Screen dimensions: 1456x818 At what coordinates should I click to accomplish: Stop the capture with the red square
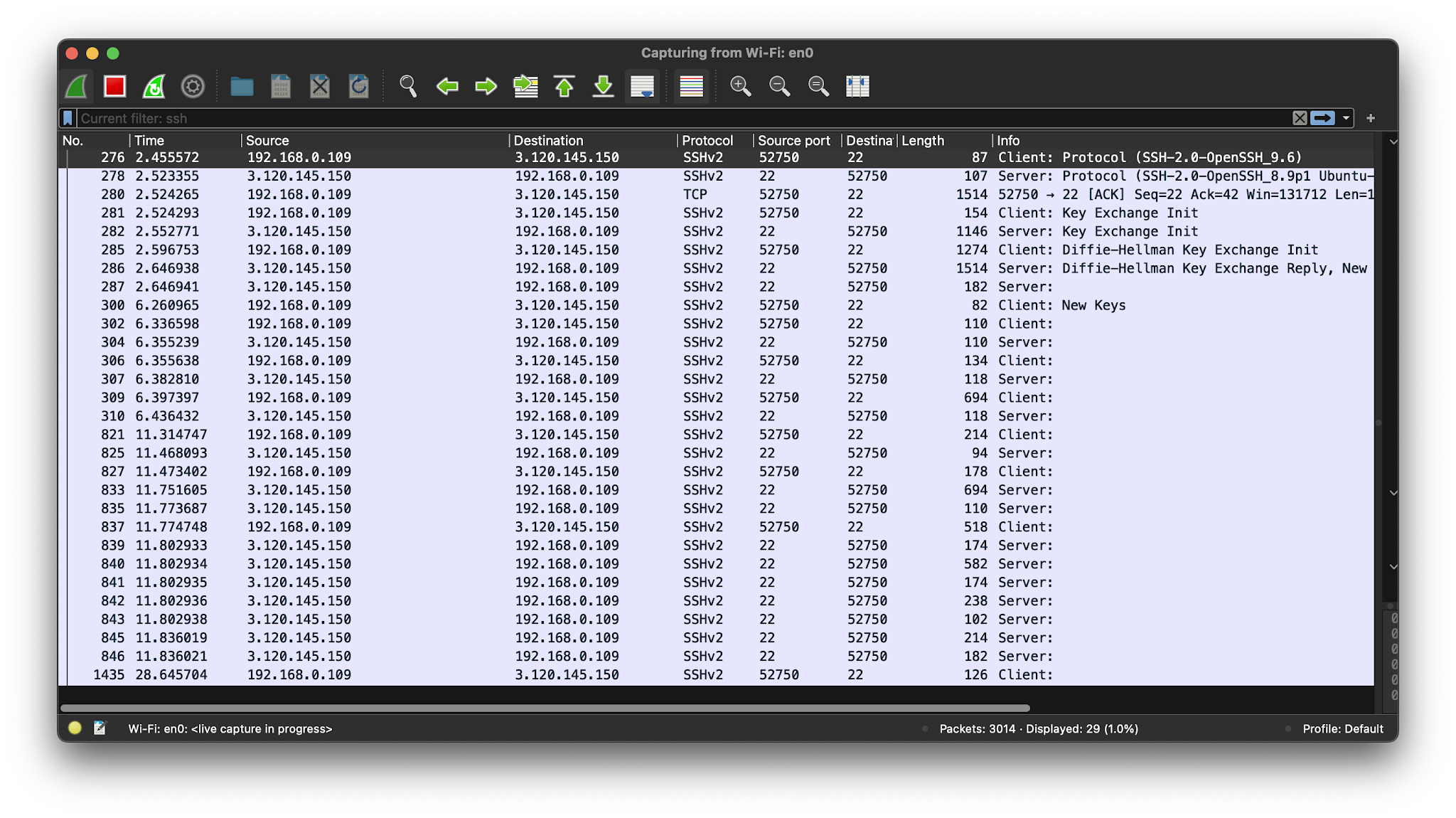(114, 87)
